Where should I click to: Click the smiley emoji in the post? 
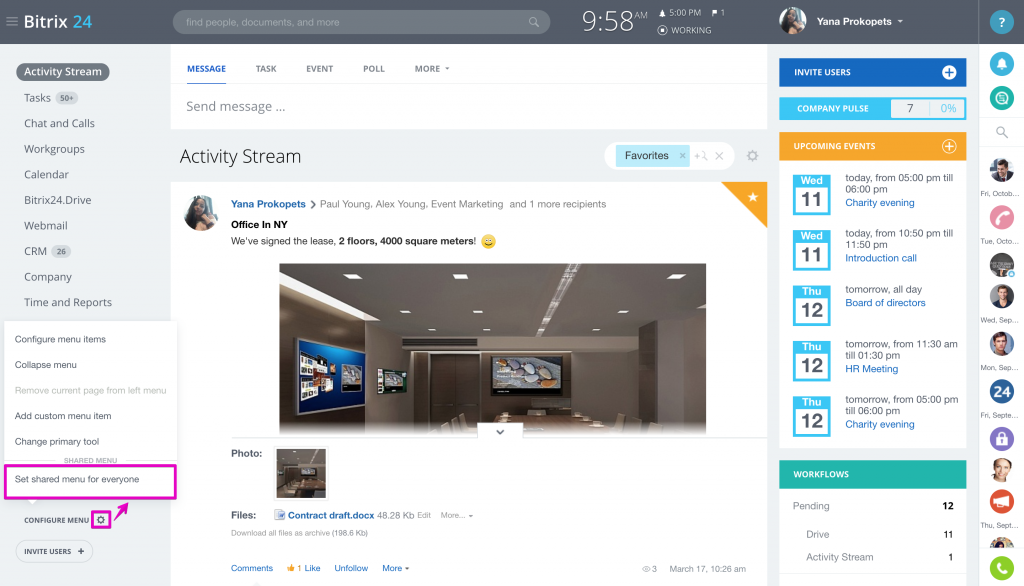coord(488,242)
